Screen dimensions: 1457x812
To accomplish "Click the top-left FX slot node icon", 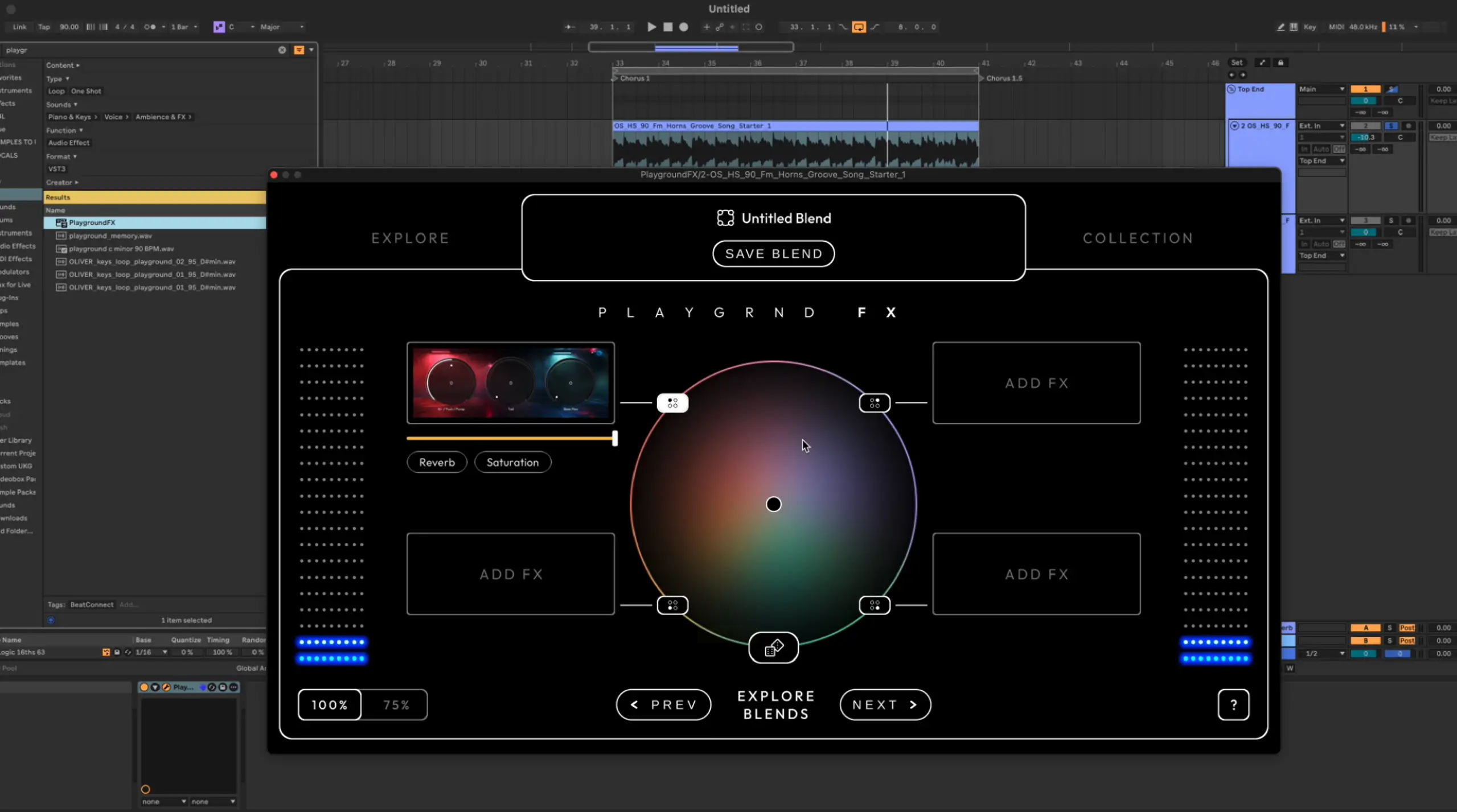I will click(672, 403).
